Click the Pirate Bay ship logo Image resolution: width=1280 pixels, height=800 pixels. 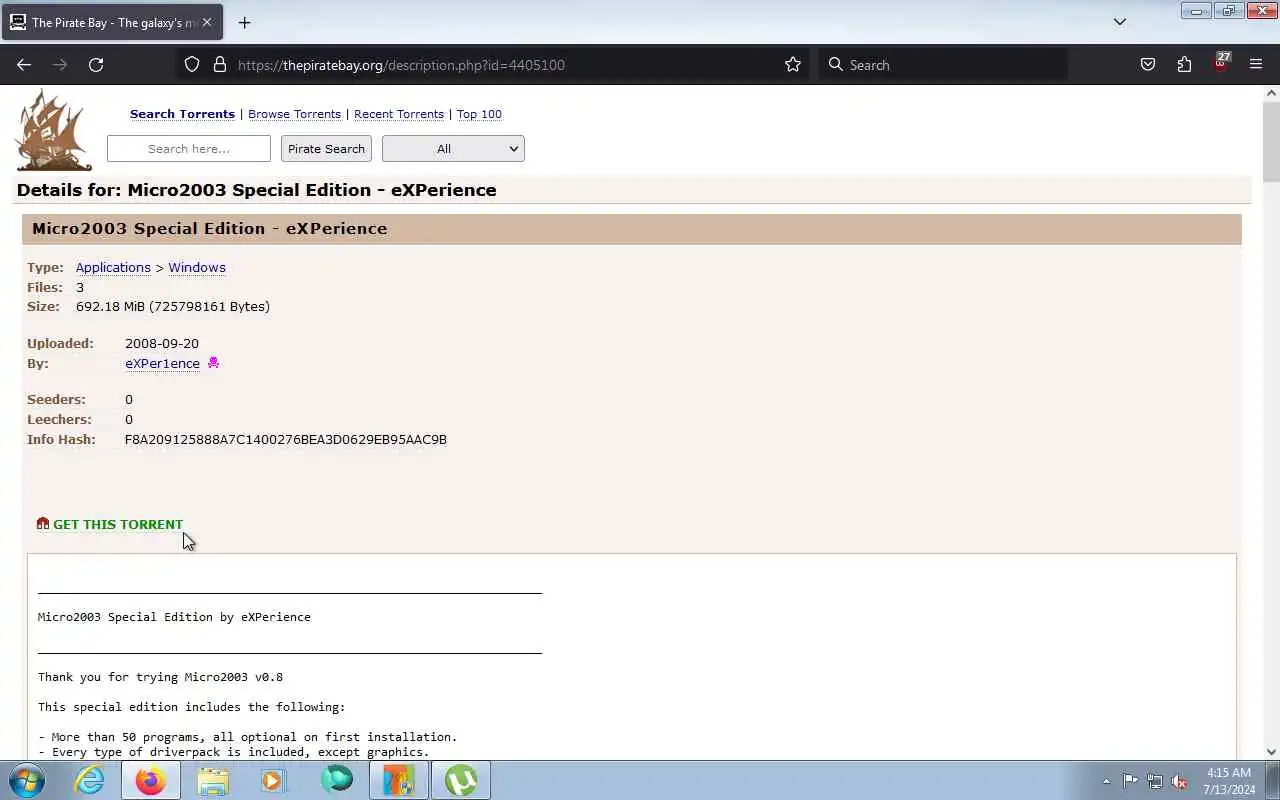[x=54, y=131]
